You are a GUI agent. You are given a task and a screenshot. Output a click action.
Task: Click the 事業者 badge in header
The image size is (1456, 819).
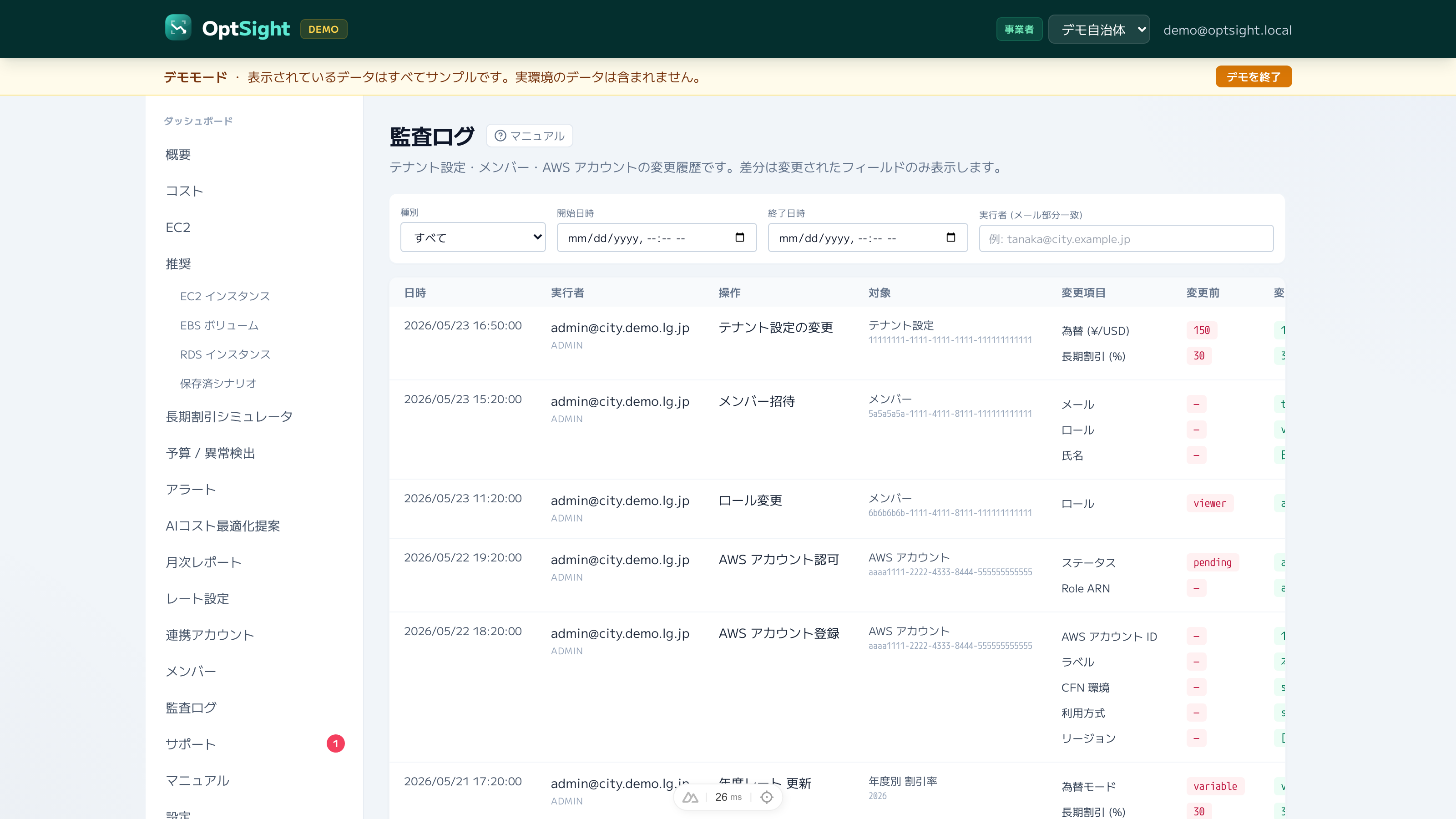click(x=1019, y=30)
